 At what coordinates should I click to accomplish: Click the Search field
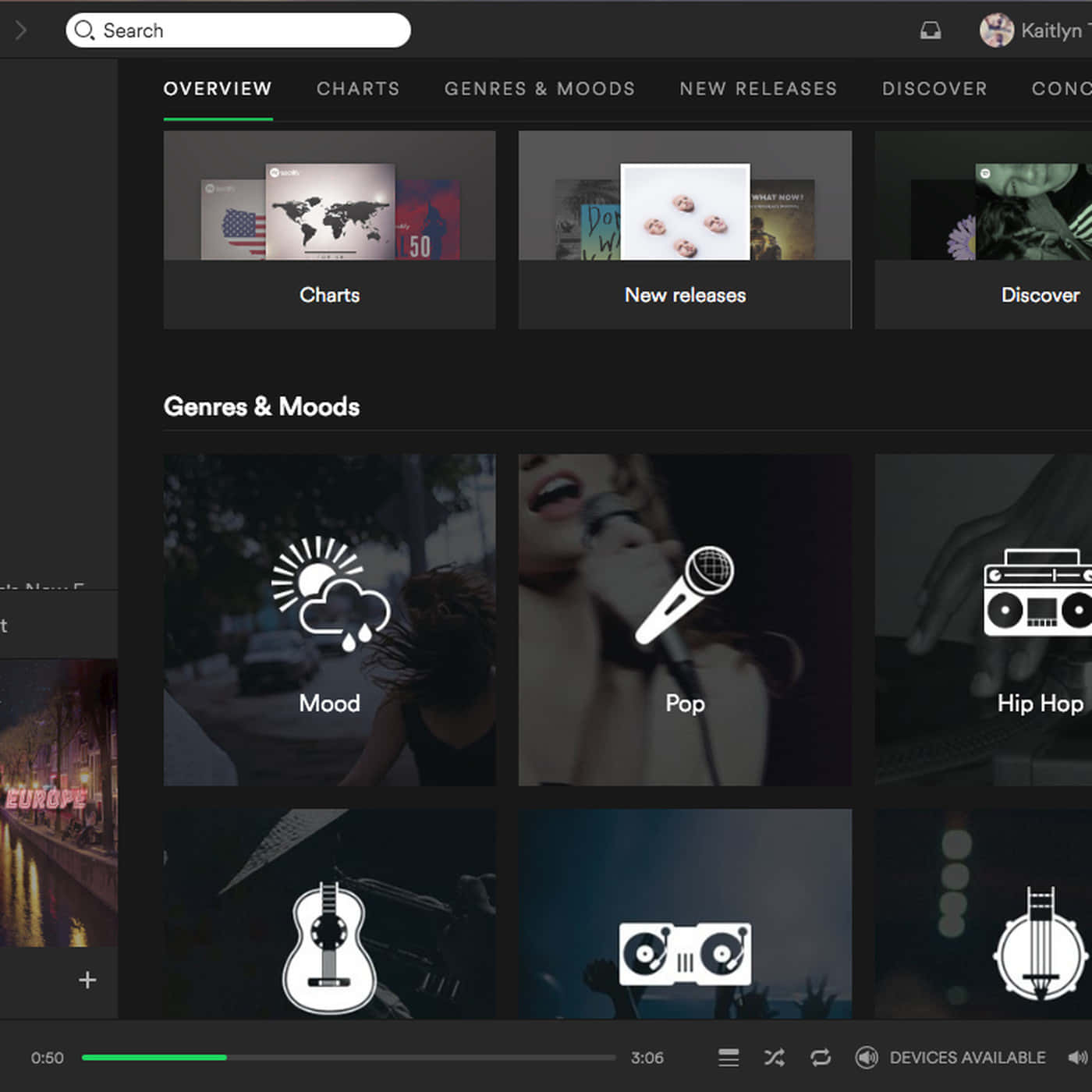[x=238, y=30]
